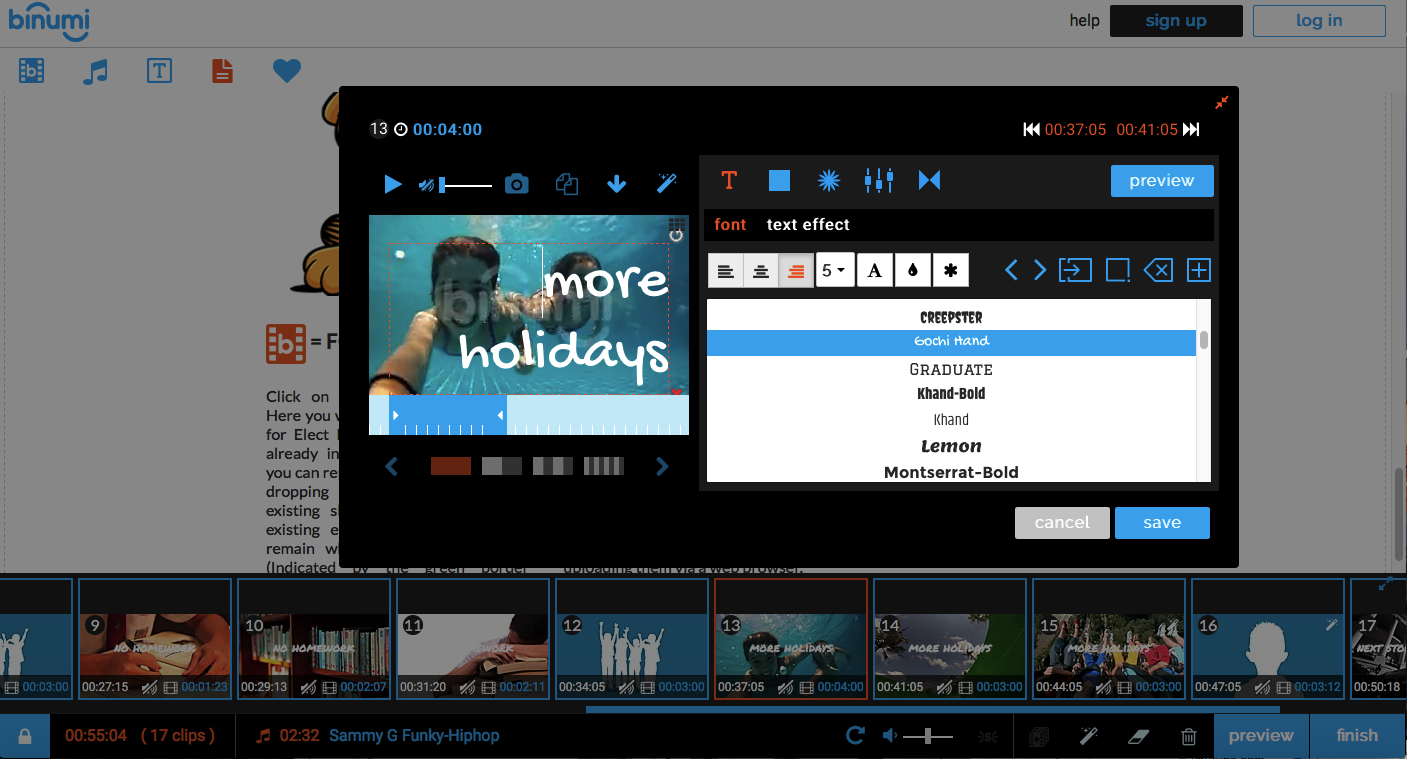
Task: Adjust the clip volume slider in editor
Action: point(466,185)
